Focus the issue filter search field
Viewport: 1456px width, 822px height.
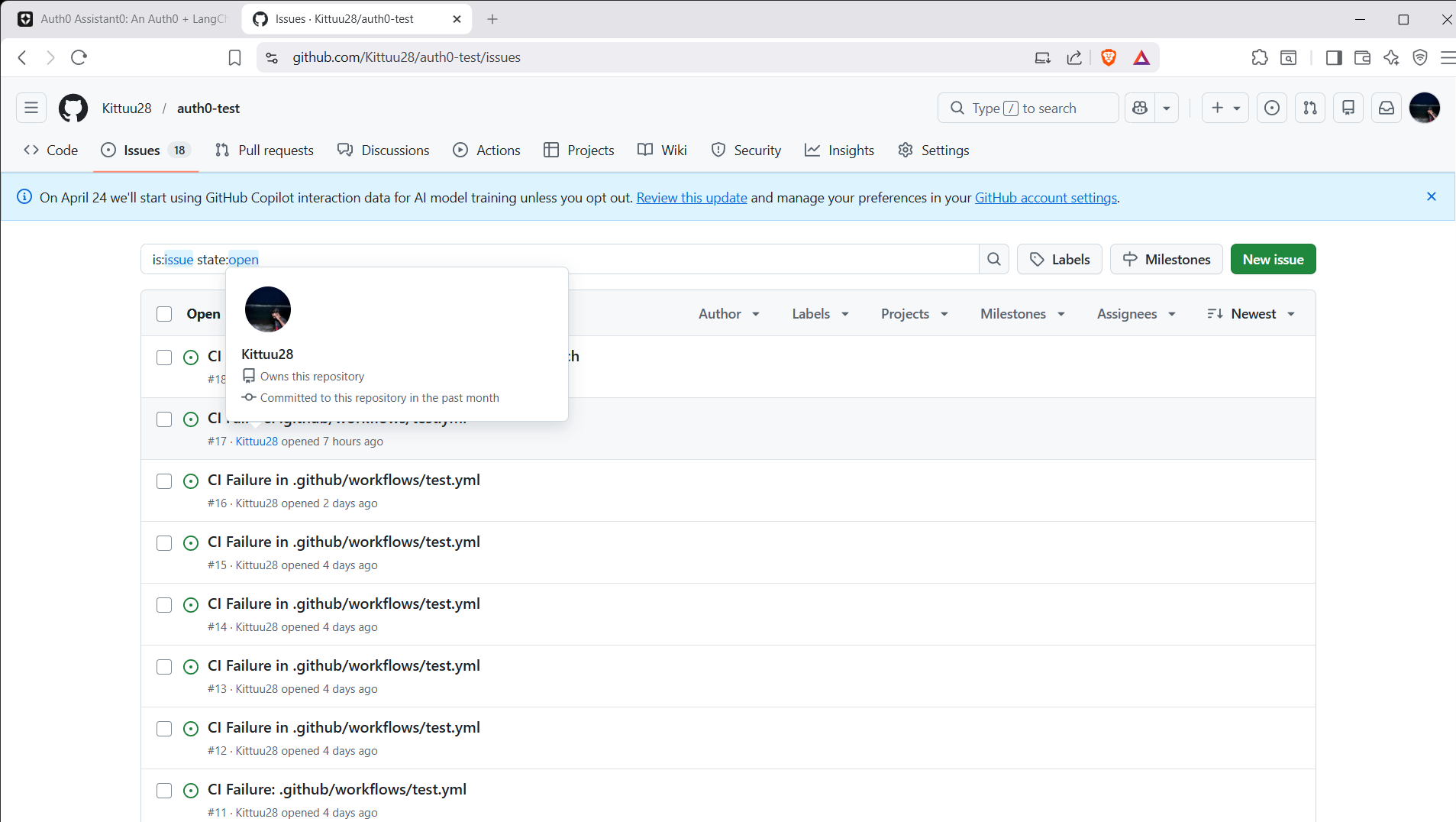pyautogui.click(x=560, y=260)
